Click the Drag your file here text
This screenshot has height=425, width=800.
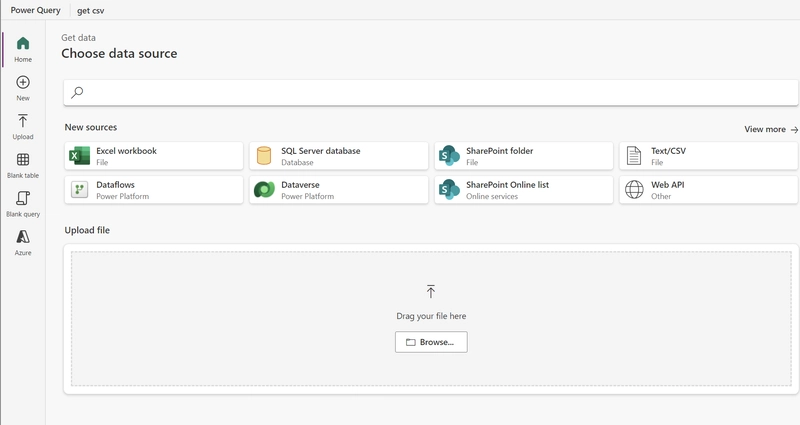tap(431, 316)
